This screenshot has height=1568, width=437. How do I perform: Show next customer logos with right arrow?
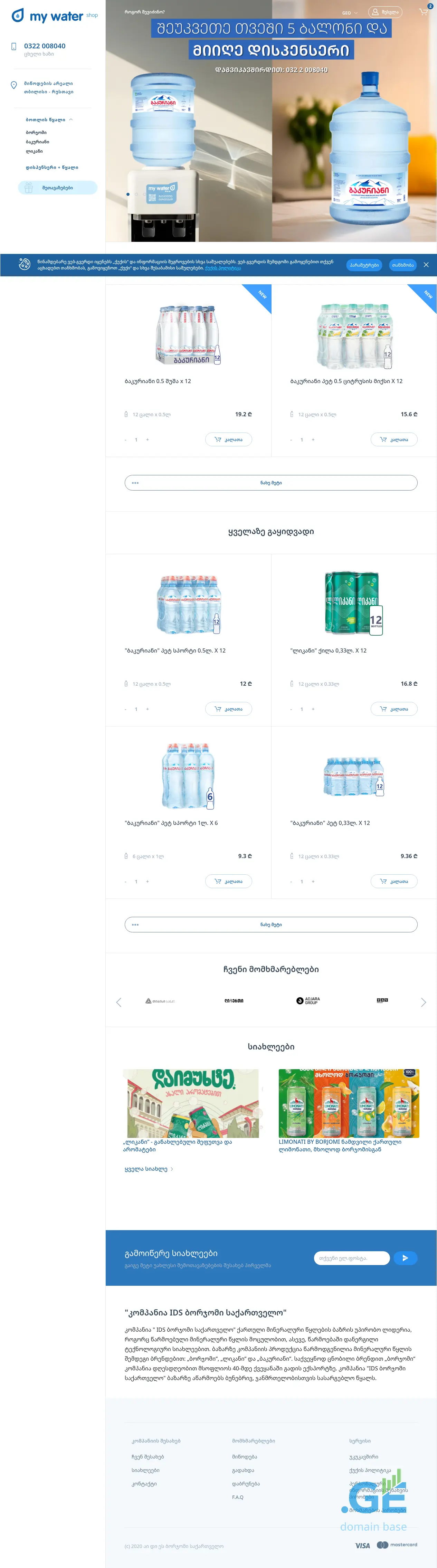(x=424, y=1002)
